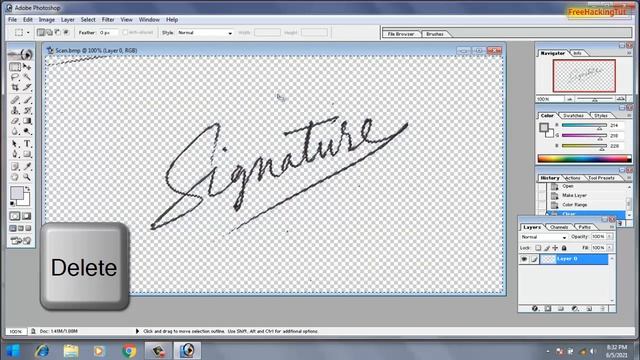Select the Slice tool
The height and width of the screenshot is (360, 640).
27,87
